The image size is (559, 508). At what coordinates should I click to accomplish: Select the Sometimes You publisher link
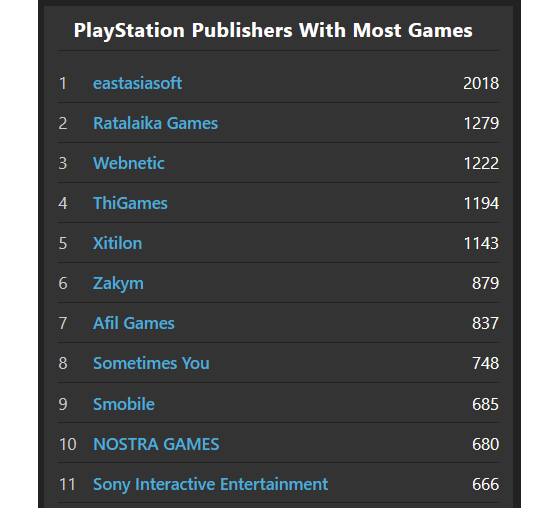[x=151, y=363]
